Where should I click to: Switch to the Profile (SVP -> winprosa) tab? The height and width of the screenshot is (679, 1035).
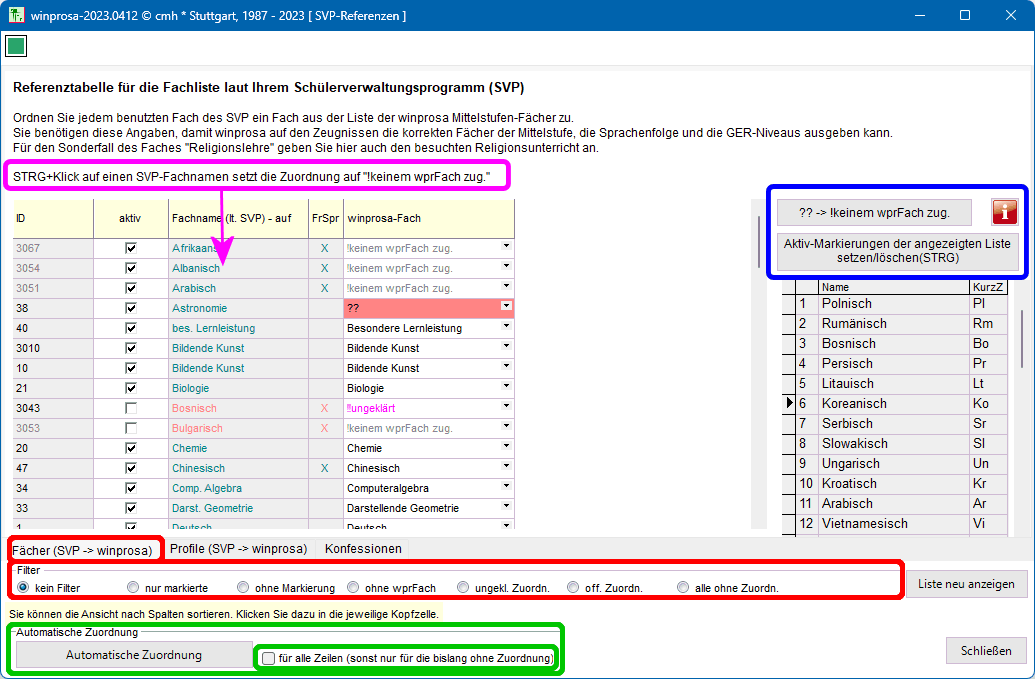click(239, 549)
